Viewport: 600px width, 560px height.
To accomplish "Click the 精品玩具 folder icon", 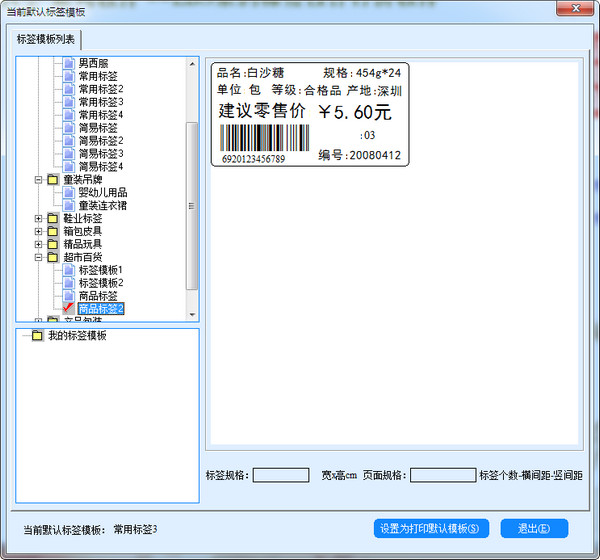I will [53, 244].
